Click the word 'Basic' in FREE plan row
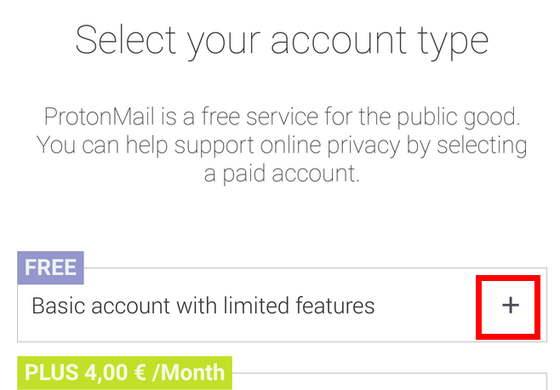Image resolution: width=560 pixels, height=390 pixels. pos(58,306)
